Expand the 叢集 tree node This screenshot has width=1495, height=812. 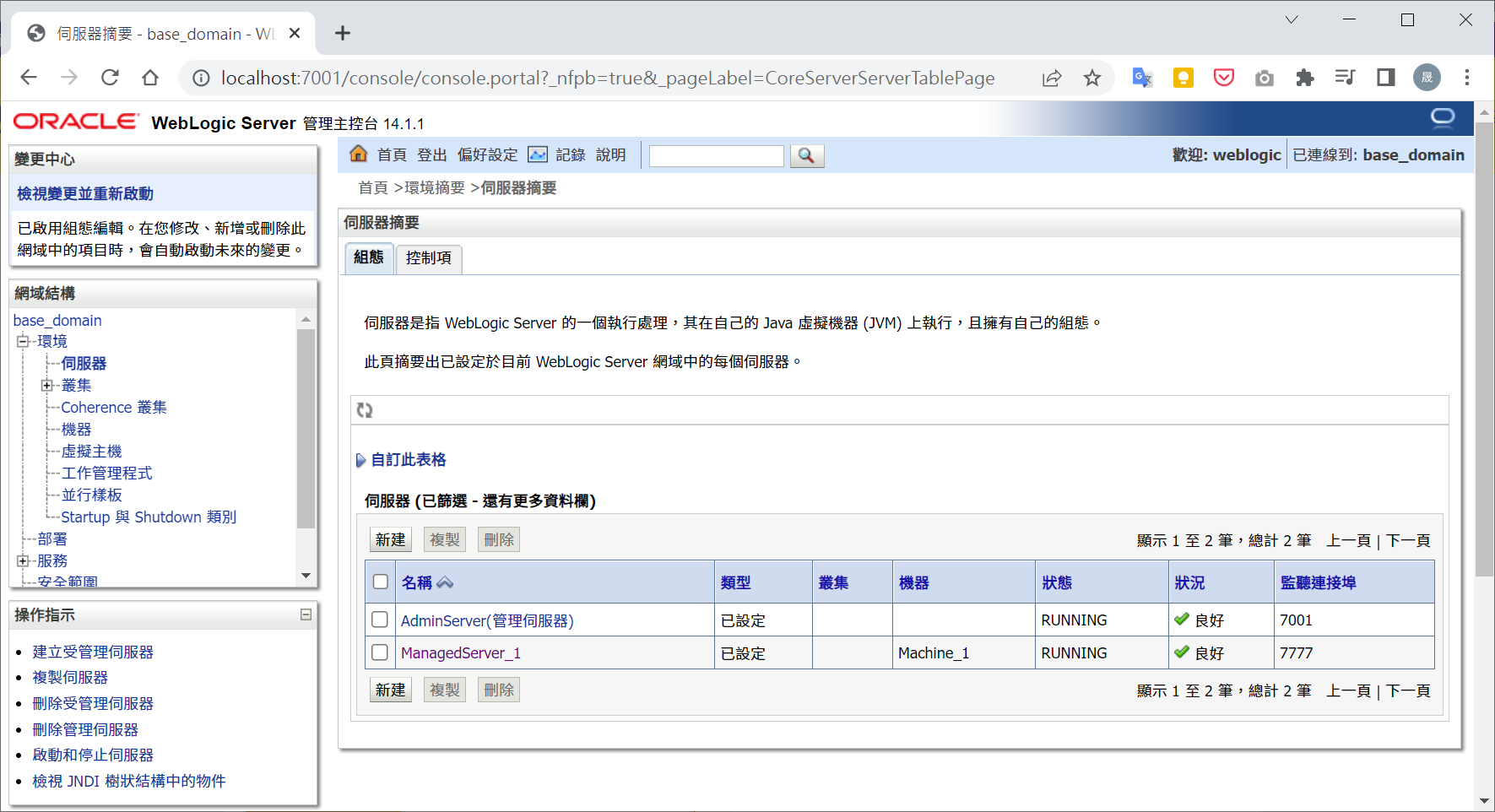pos(47,386)
